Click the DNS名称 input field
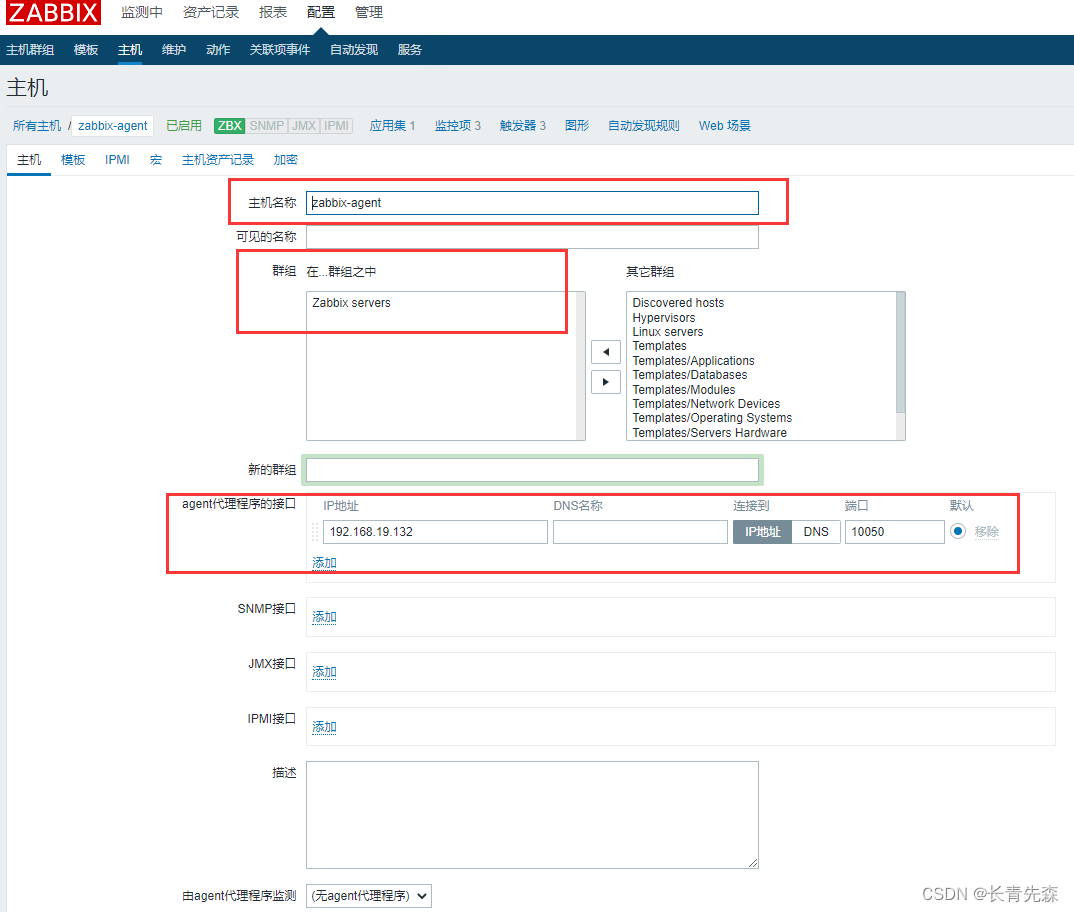The height and width of the screenshot is (912, 1074). (640, 532)
